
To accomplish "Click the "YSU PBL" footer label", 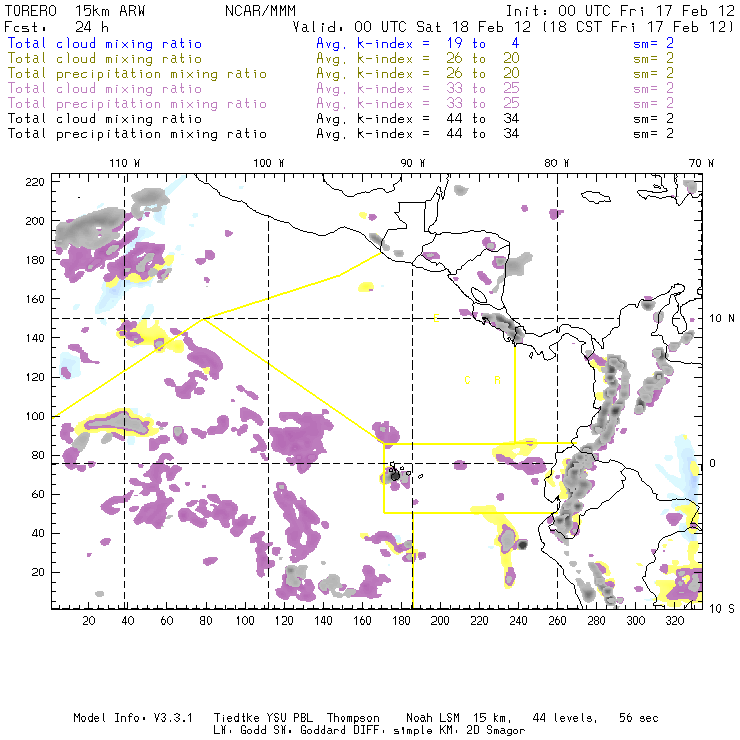I will click(290, 718).
